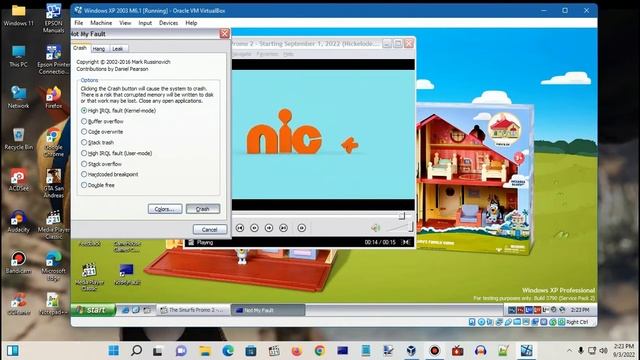The image size is (640, 360).
Task: Select the Stack trash option
Action: coord(98,142)
